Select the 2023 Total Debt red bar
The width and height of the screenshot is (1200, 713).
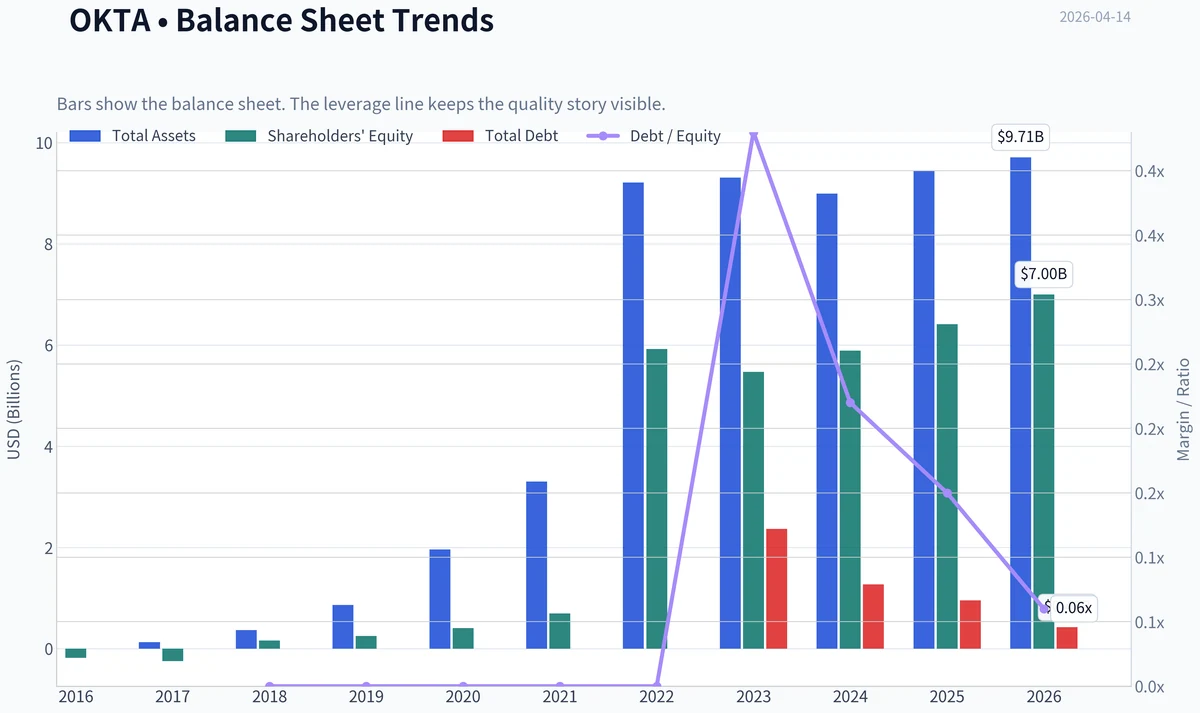pos(777,589)
